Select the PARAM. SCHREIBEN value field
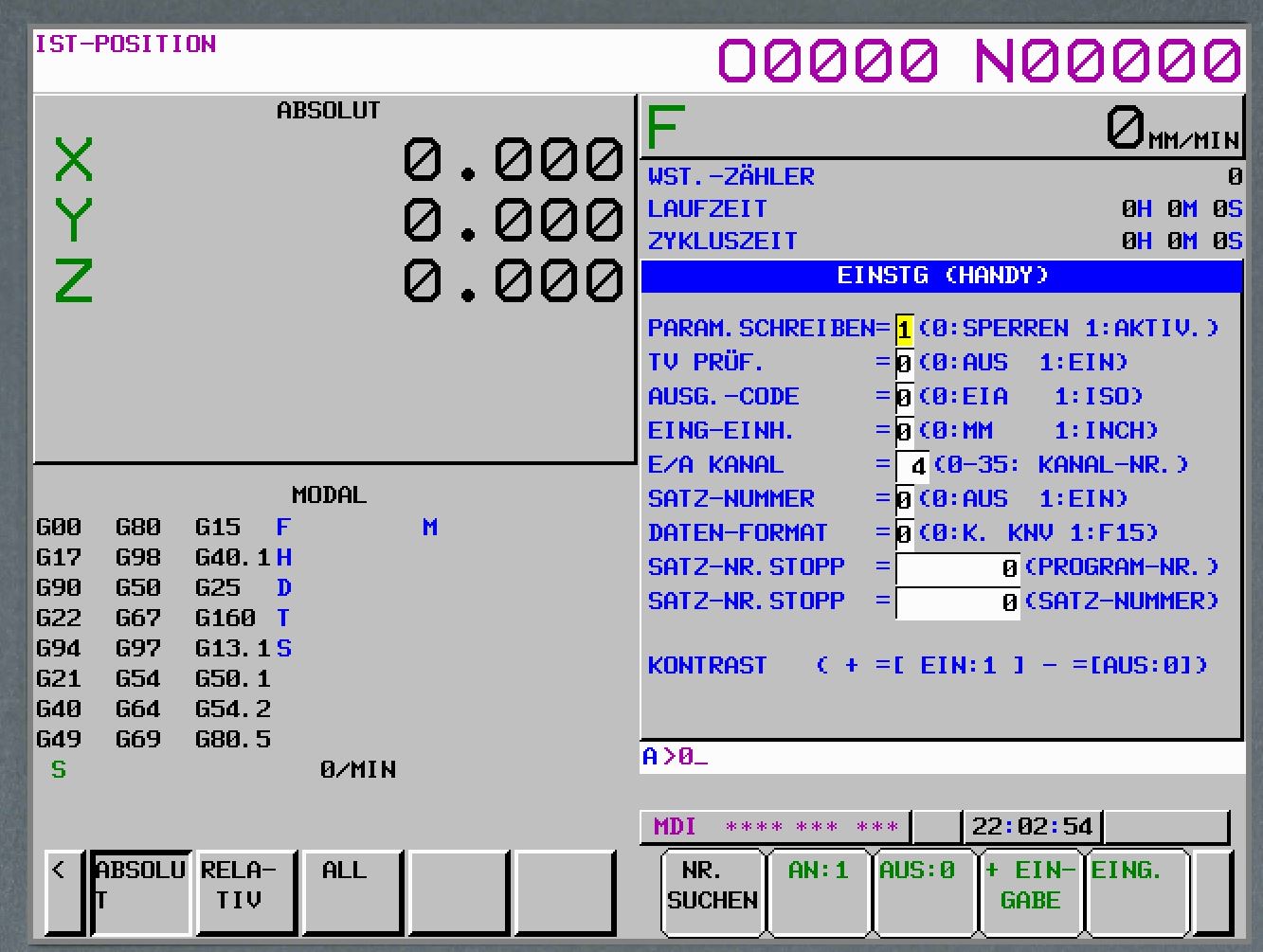 pyautogui.click(x=904, y=330)
